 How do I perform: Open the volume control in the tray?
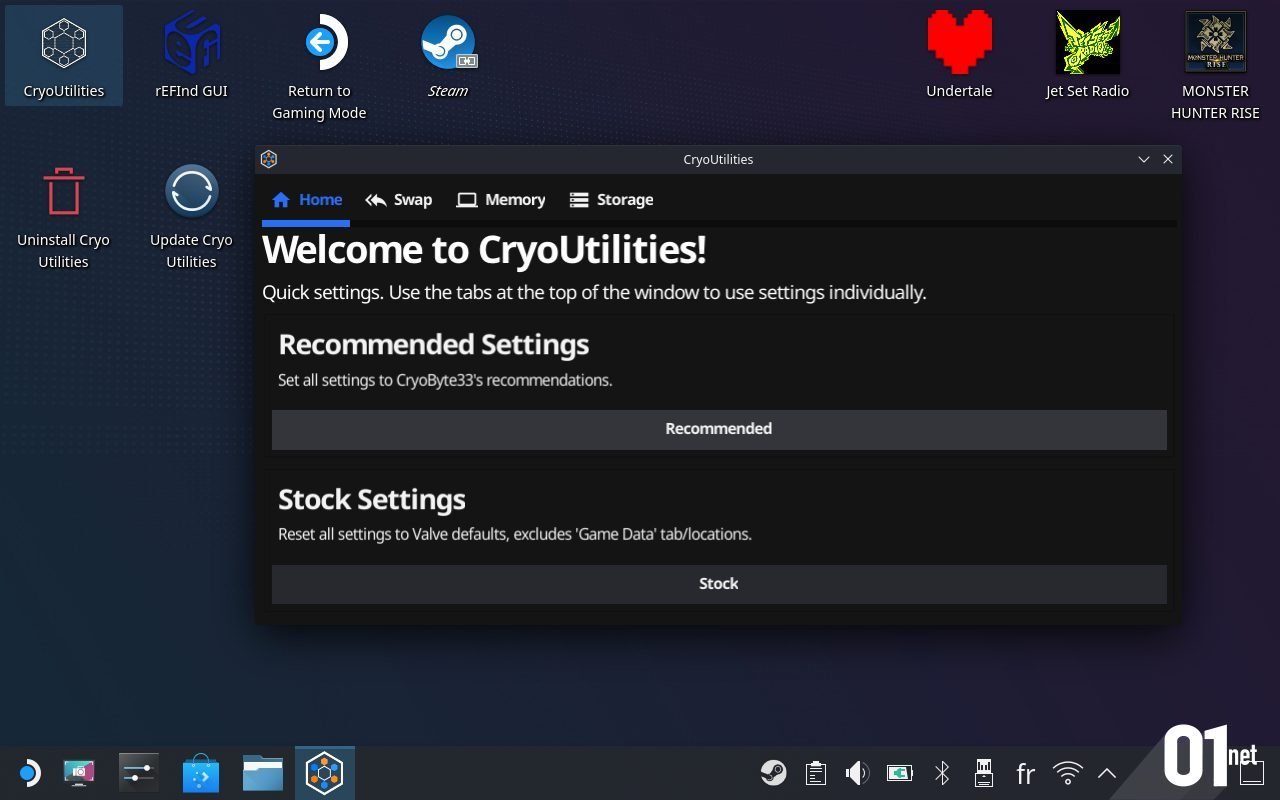click(x=857, y=773)
